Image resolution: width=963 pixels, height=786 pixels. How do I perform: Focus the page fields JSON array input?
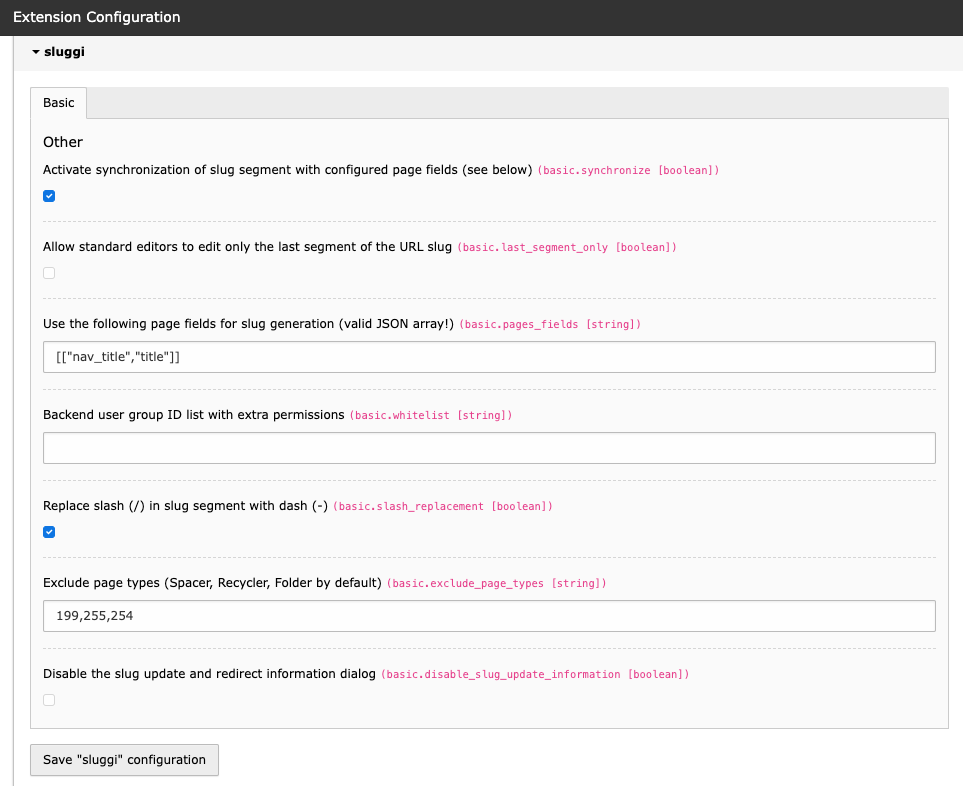click(489, 357)
